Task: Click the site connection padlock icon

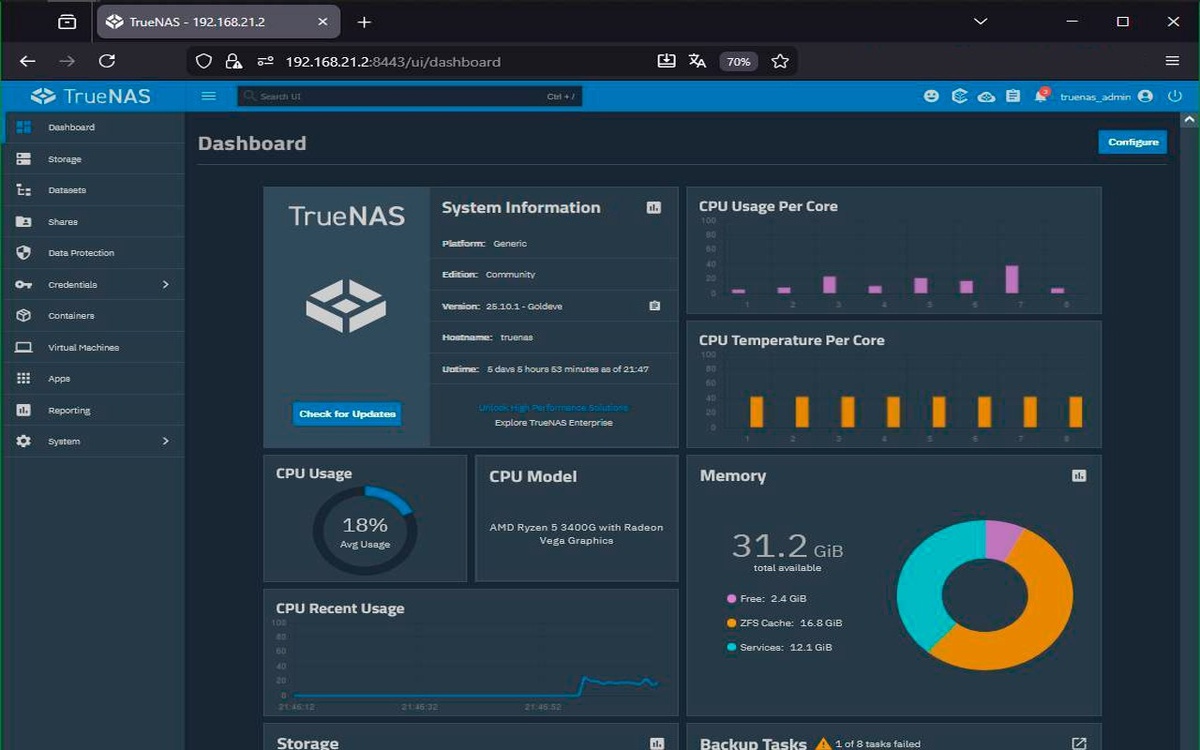Action: tap(233, 61)
